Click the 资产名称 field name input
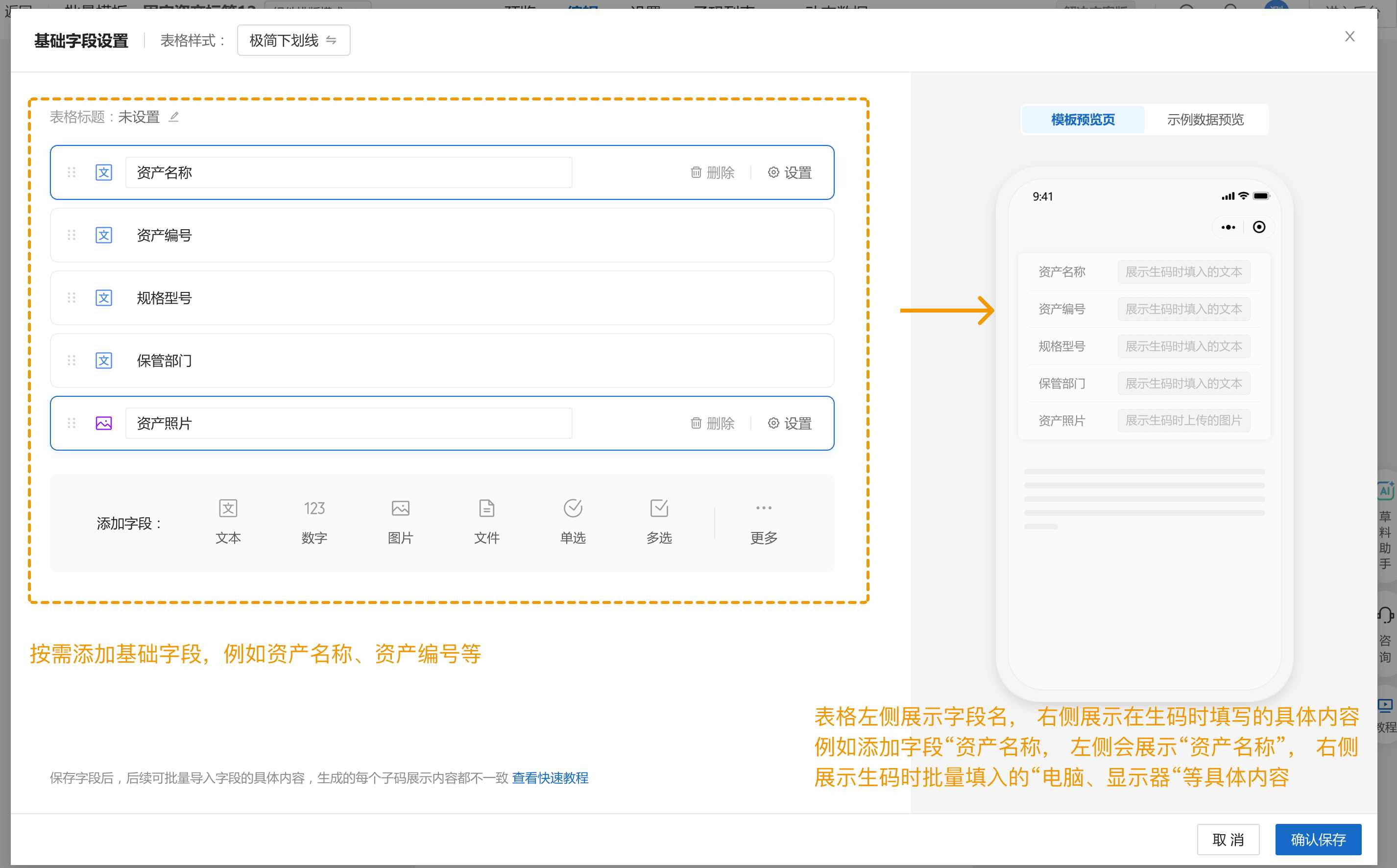Screen dimensions: 1397x868 (x=348, y=173)
